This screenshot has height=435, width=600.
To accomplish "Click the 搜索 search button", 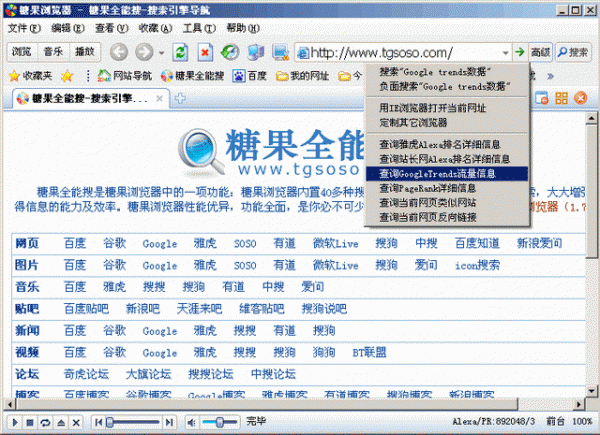I will coord(573,52).
